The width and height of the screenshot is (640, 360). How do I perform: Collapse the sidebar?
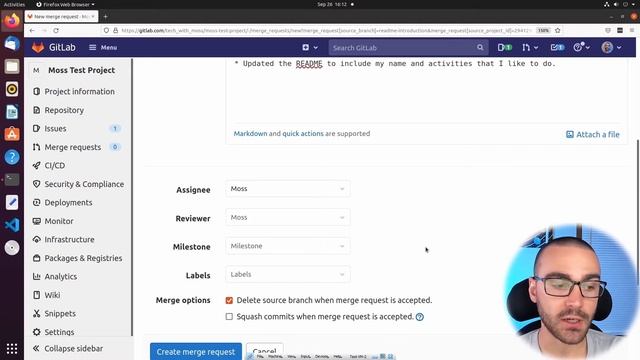(x=68, y=349)
